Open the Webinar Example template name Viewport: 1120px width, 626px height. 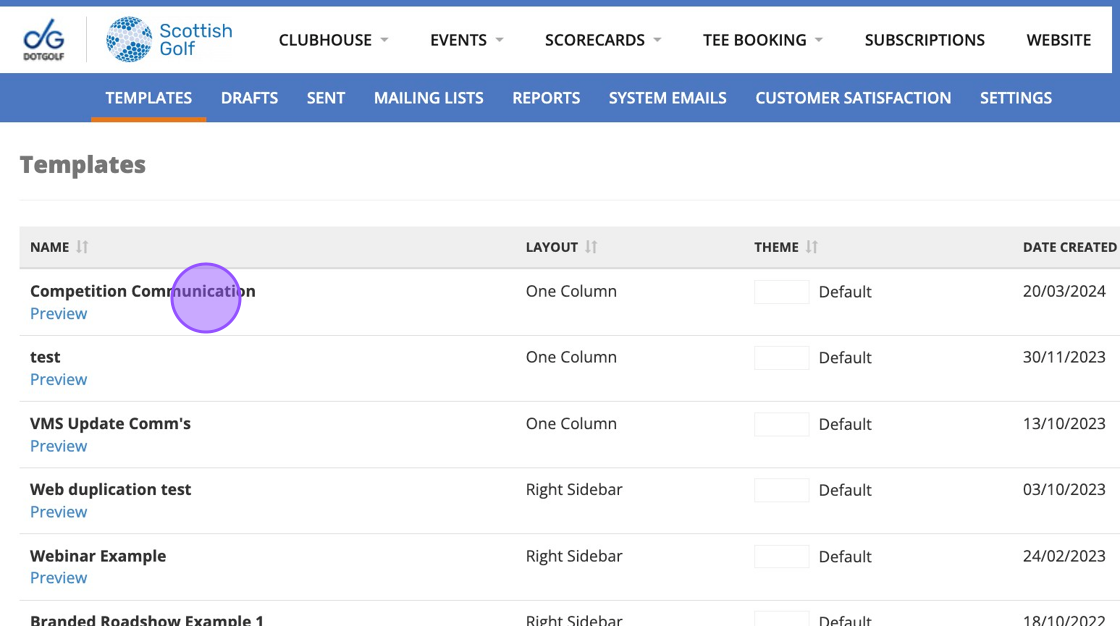coord(98,556)
